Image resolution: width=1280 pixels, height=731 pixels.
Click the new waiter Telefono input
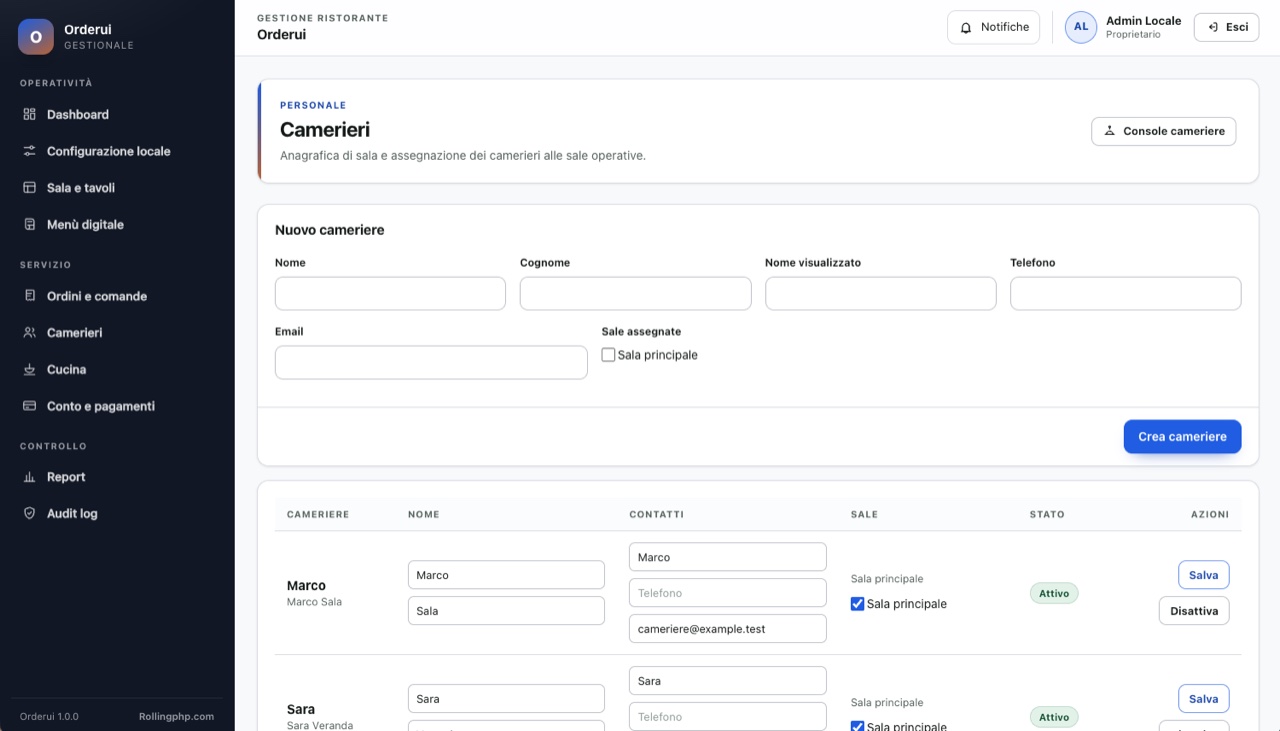pyautogui.click(x=1125, y=294)
